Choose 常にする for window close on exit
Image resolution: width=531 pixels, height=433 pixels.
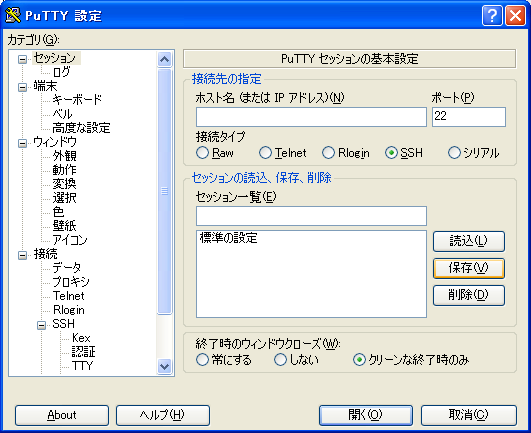tap(202, 360)
